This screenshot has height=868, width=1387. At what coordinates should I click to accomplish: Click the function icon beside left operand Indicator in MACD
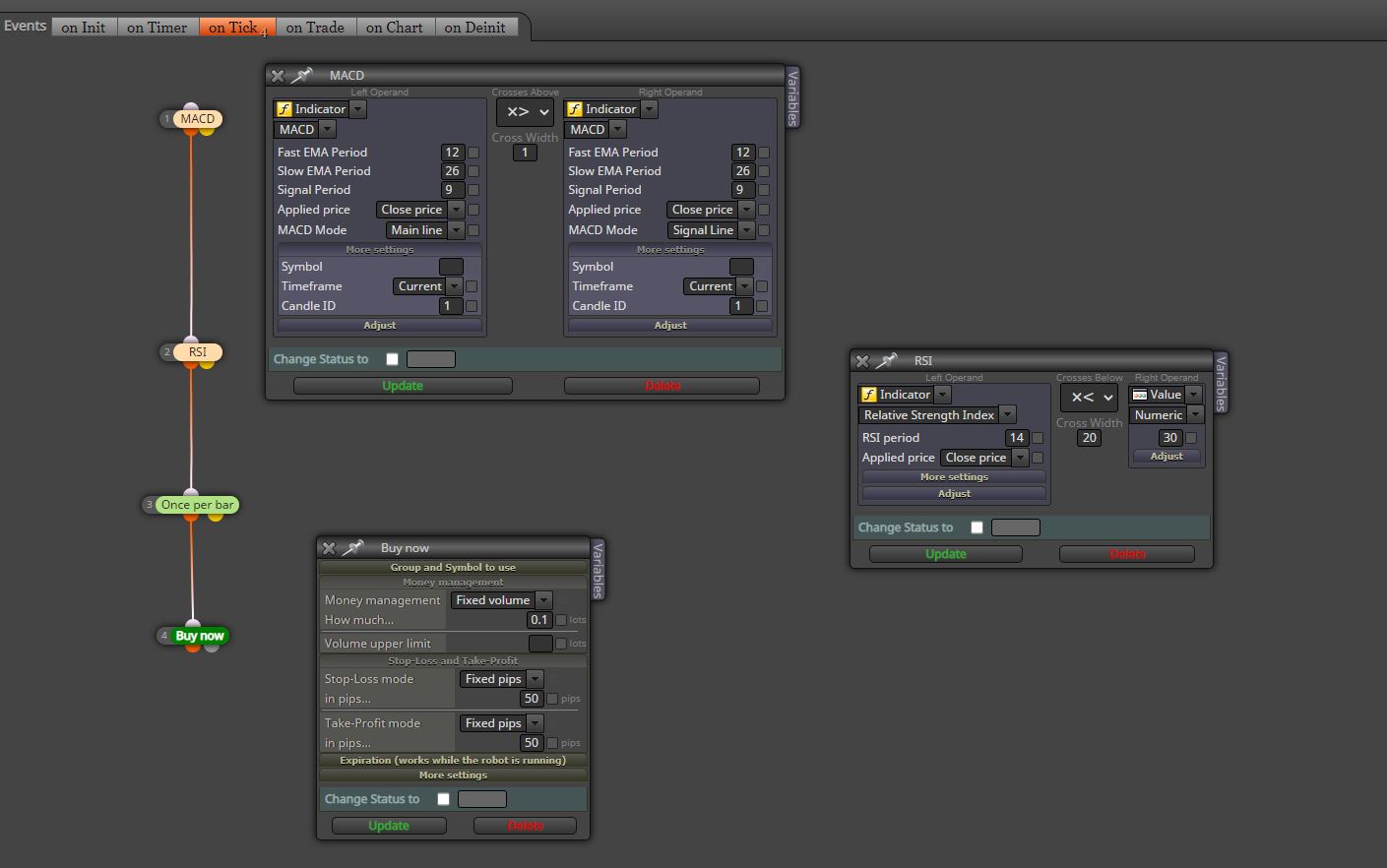click(284, 109)
